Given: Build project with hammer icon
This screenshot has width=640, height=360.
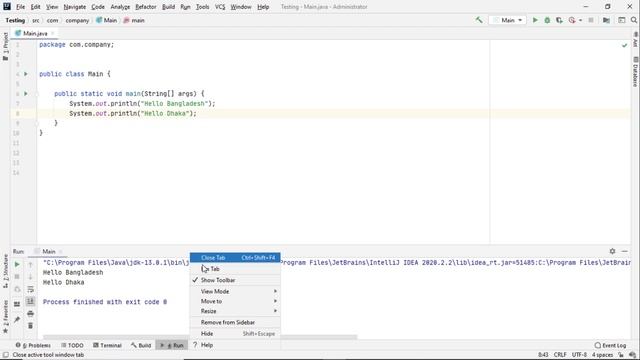Looking at the screenshot, I should [478, 20].
